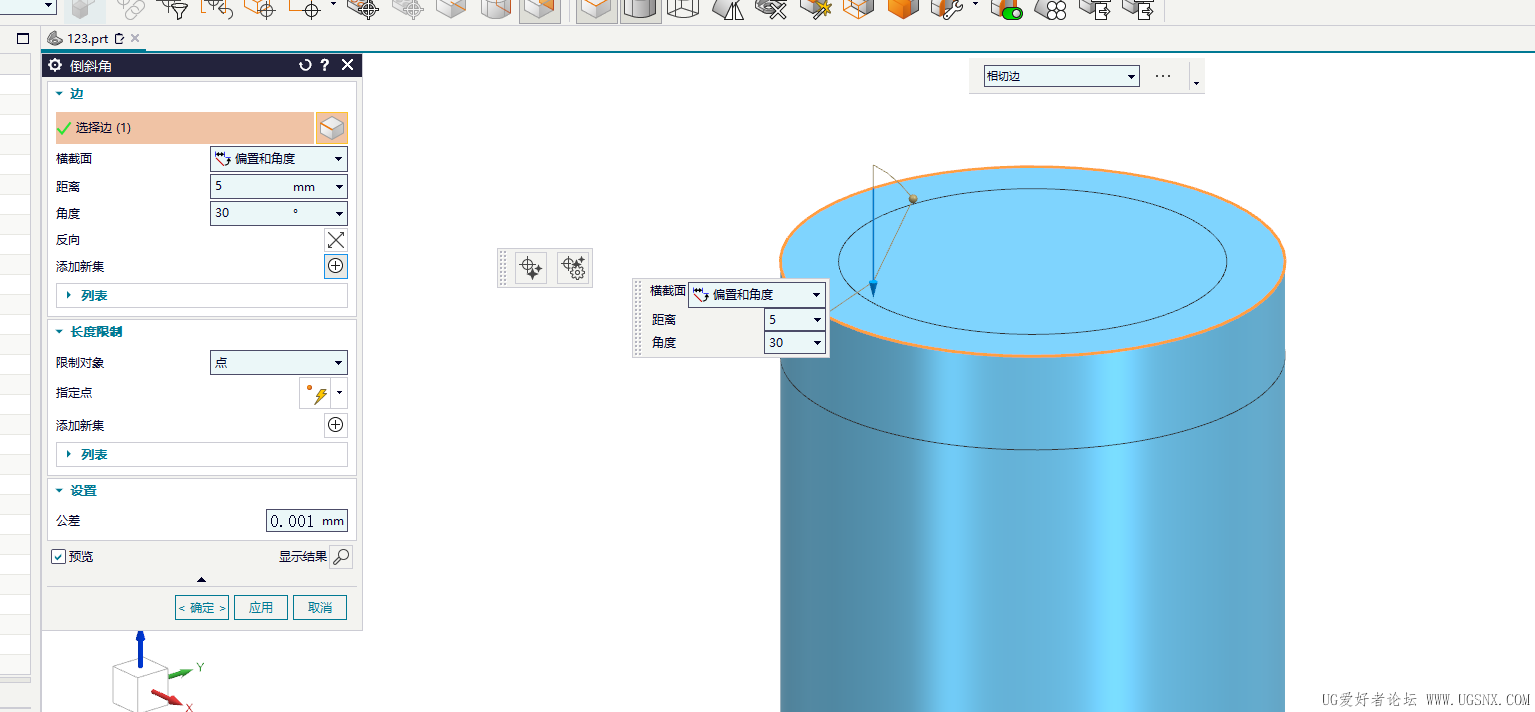Open the 相切边 curve rule dropdown
The height and width of the screenshot is (712, 1535).
pyautogui.click(x=1062, y=76)
